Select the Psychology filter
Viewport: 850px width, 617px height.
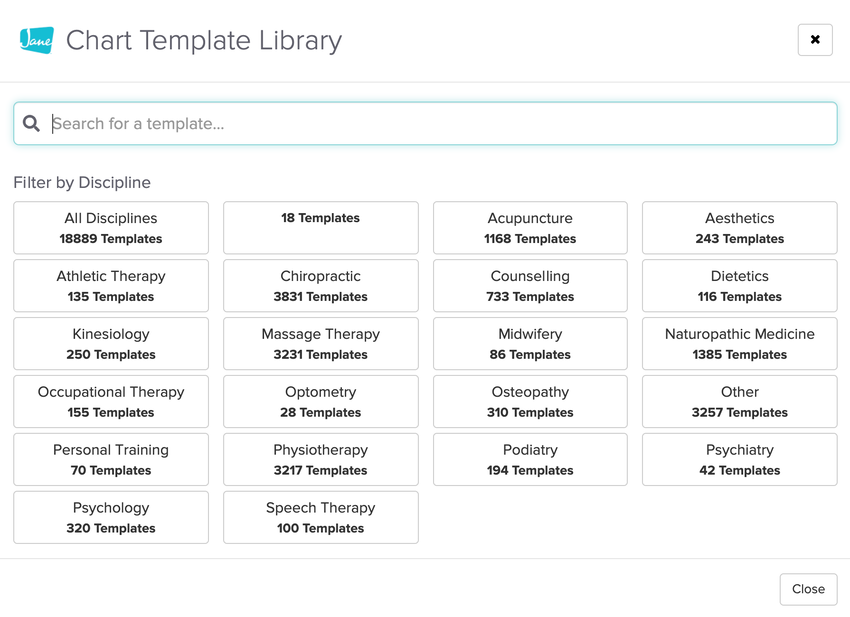111,518
